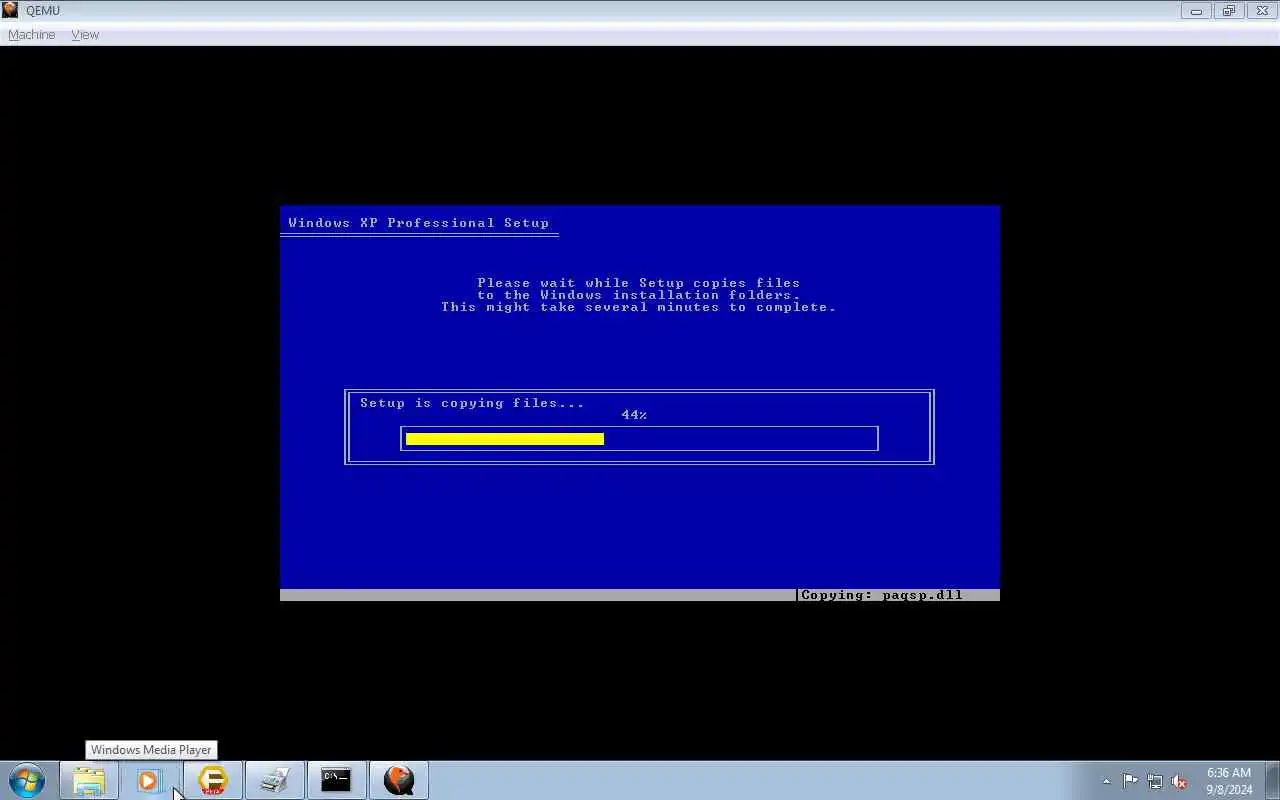Open the yellow hexagon app in taskbar

click(x=212, y=780)
